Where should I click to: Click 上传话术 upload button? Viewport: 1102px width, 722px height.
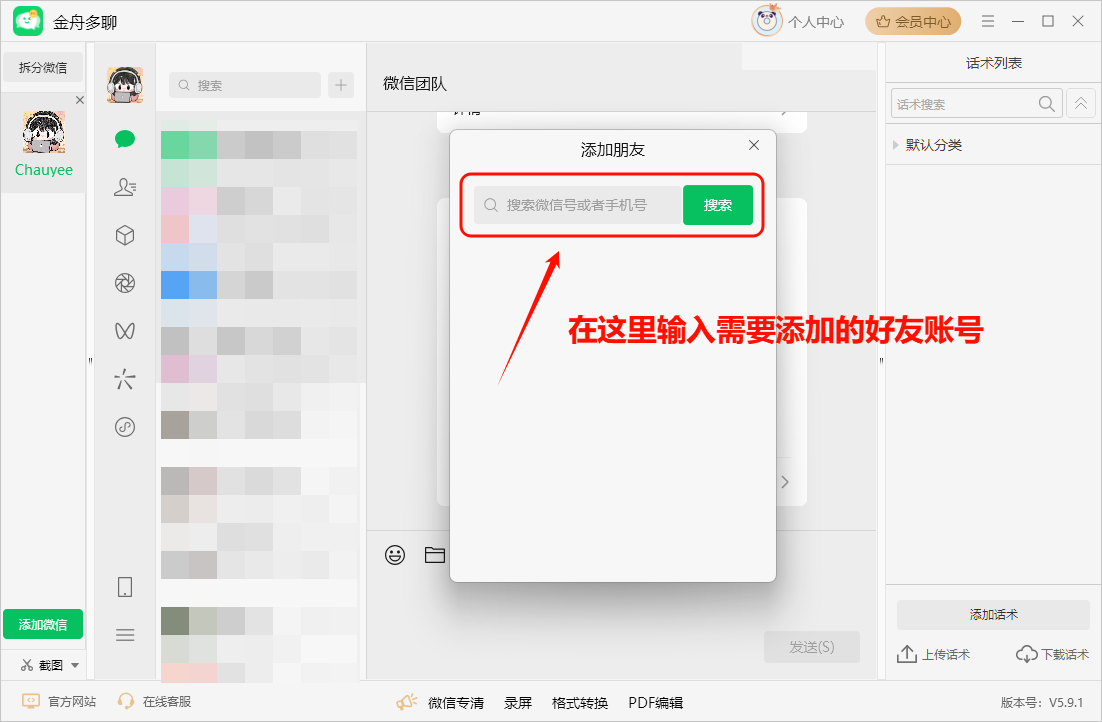(933, 655)
